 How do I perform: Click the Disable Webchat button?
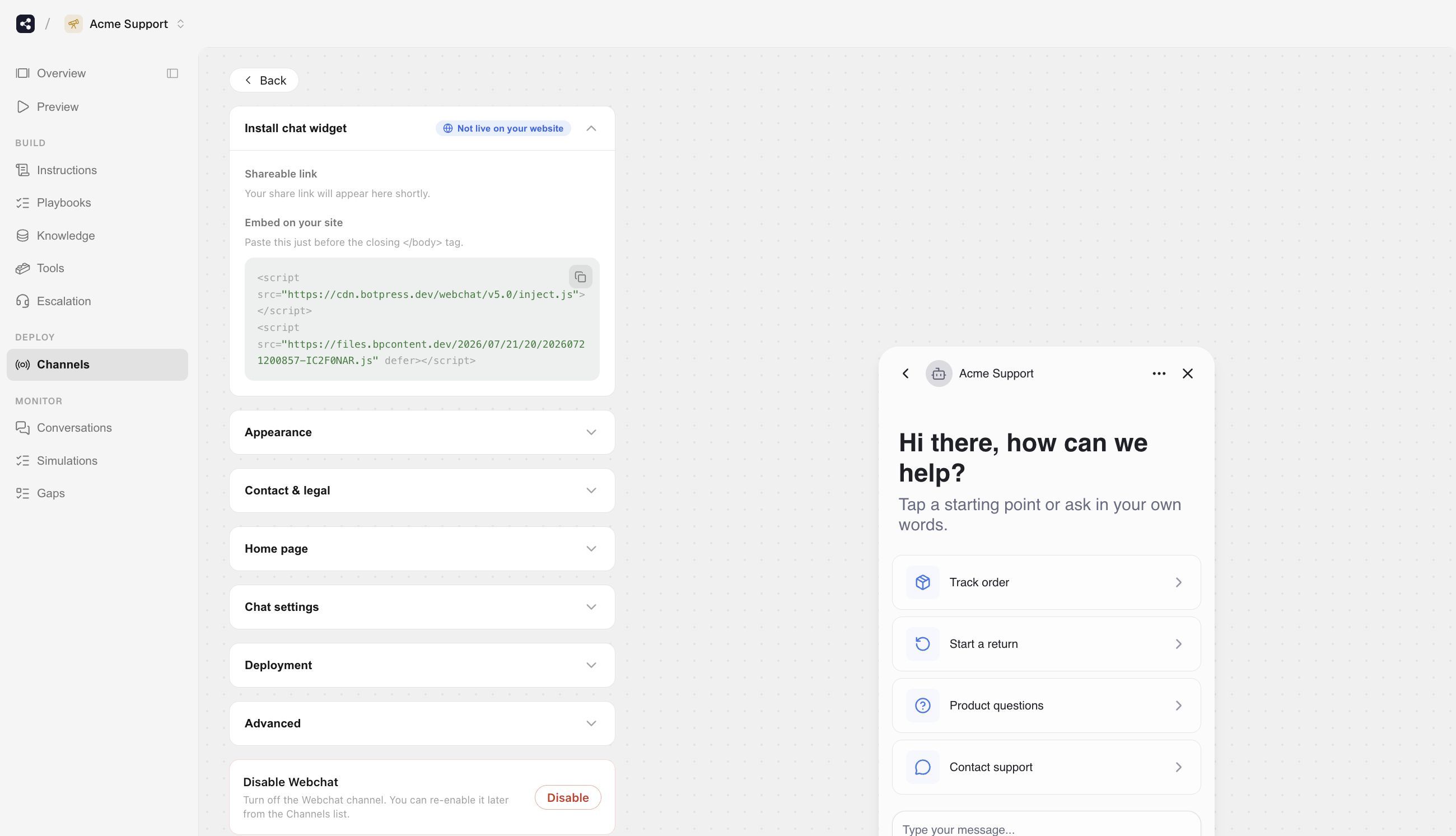tap(568, 797)
